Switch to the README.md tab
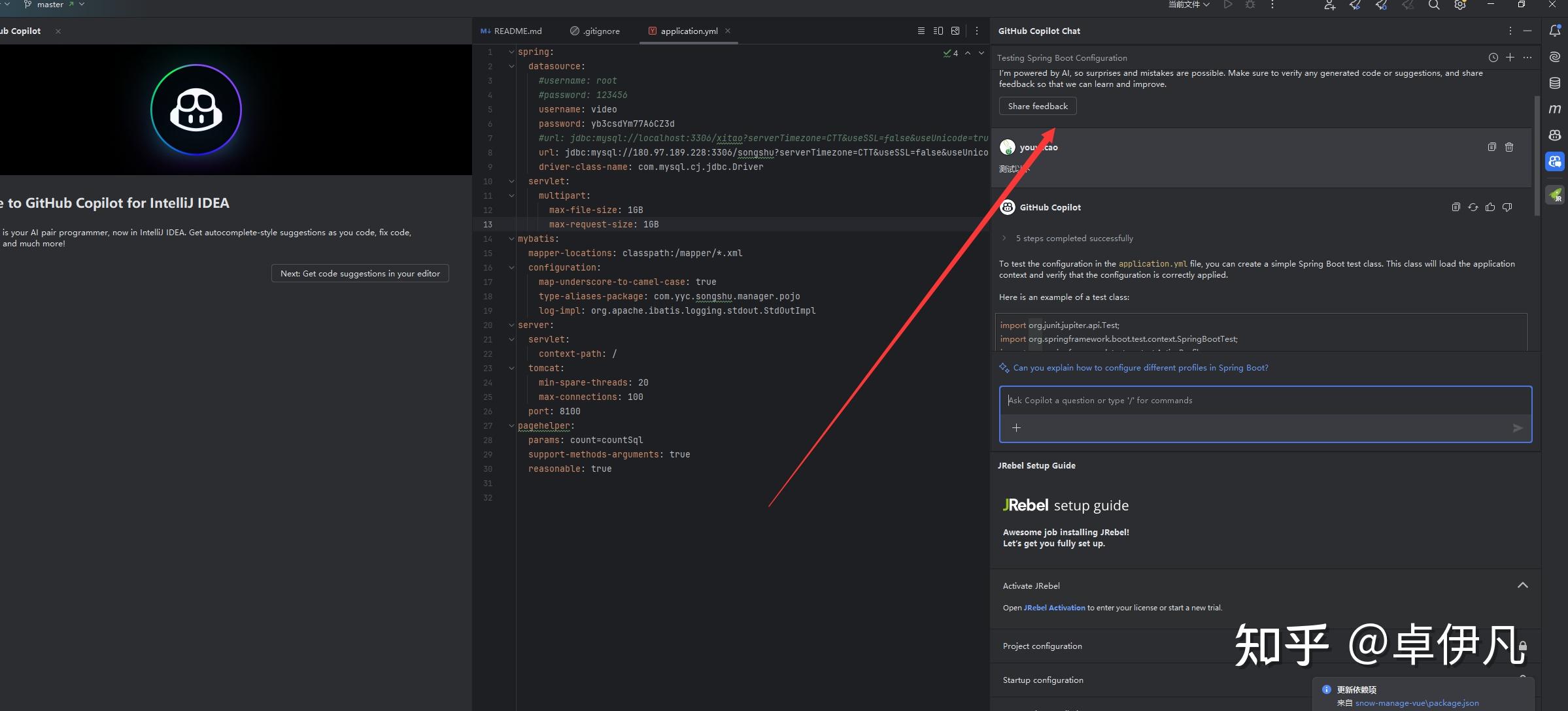 517,31
